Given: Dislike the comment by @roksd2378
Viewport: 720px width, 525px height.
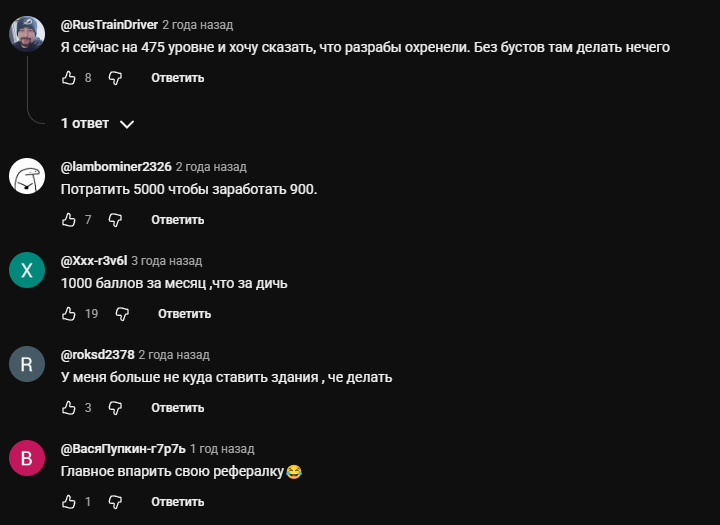Looking at the screenshot, I should point(115,407).
